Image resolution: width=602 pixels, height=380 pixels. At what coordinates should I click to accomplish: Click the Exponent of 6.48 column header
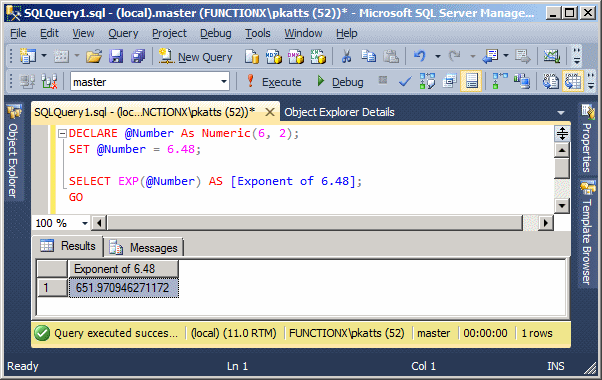click(123, 269)
